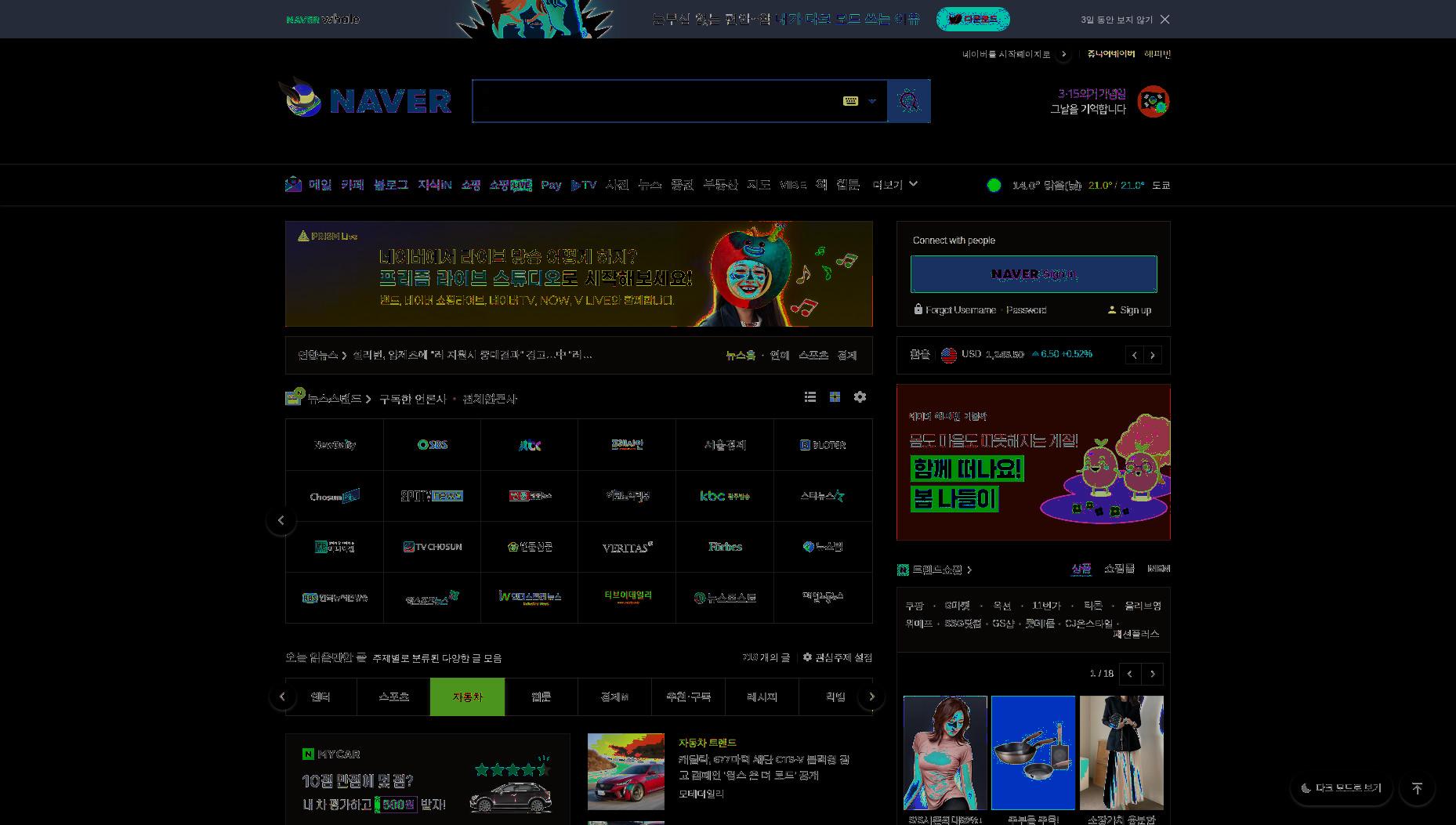Click the set-as-start-page arrow icon

[1063, 54]
